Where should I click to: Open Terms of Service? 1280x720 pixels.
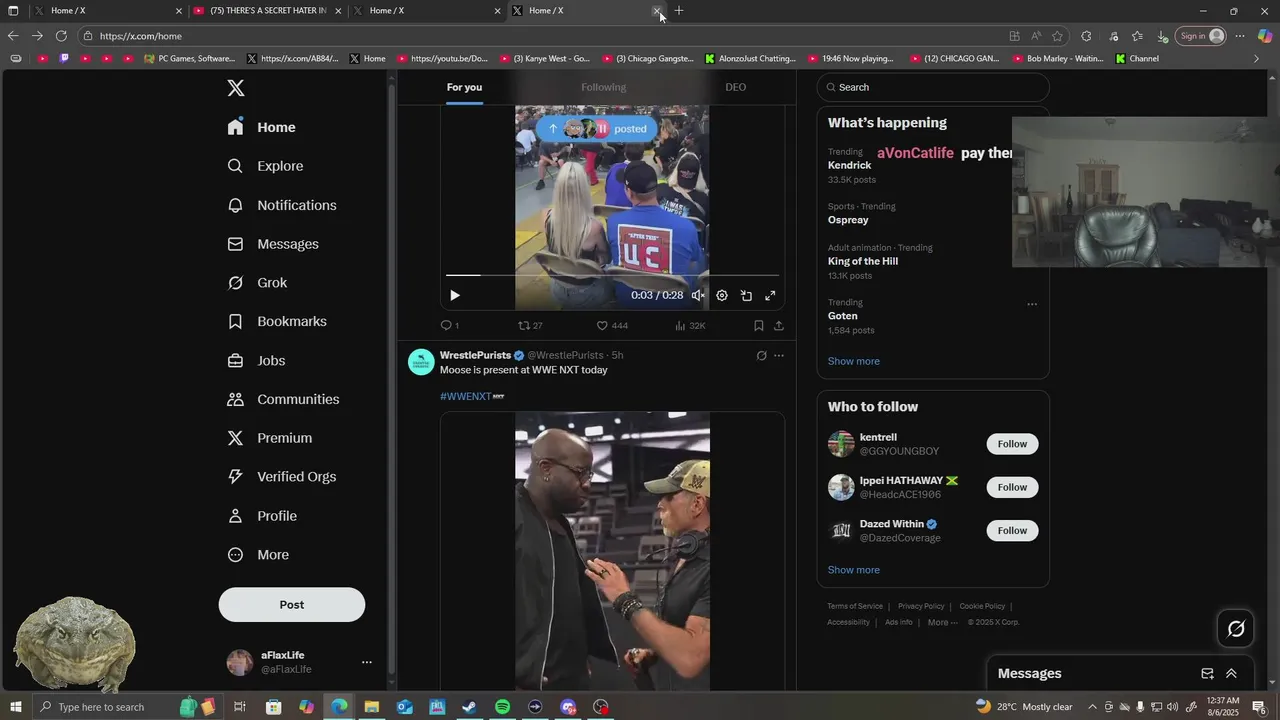click(855, 606)
